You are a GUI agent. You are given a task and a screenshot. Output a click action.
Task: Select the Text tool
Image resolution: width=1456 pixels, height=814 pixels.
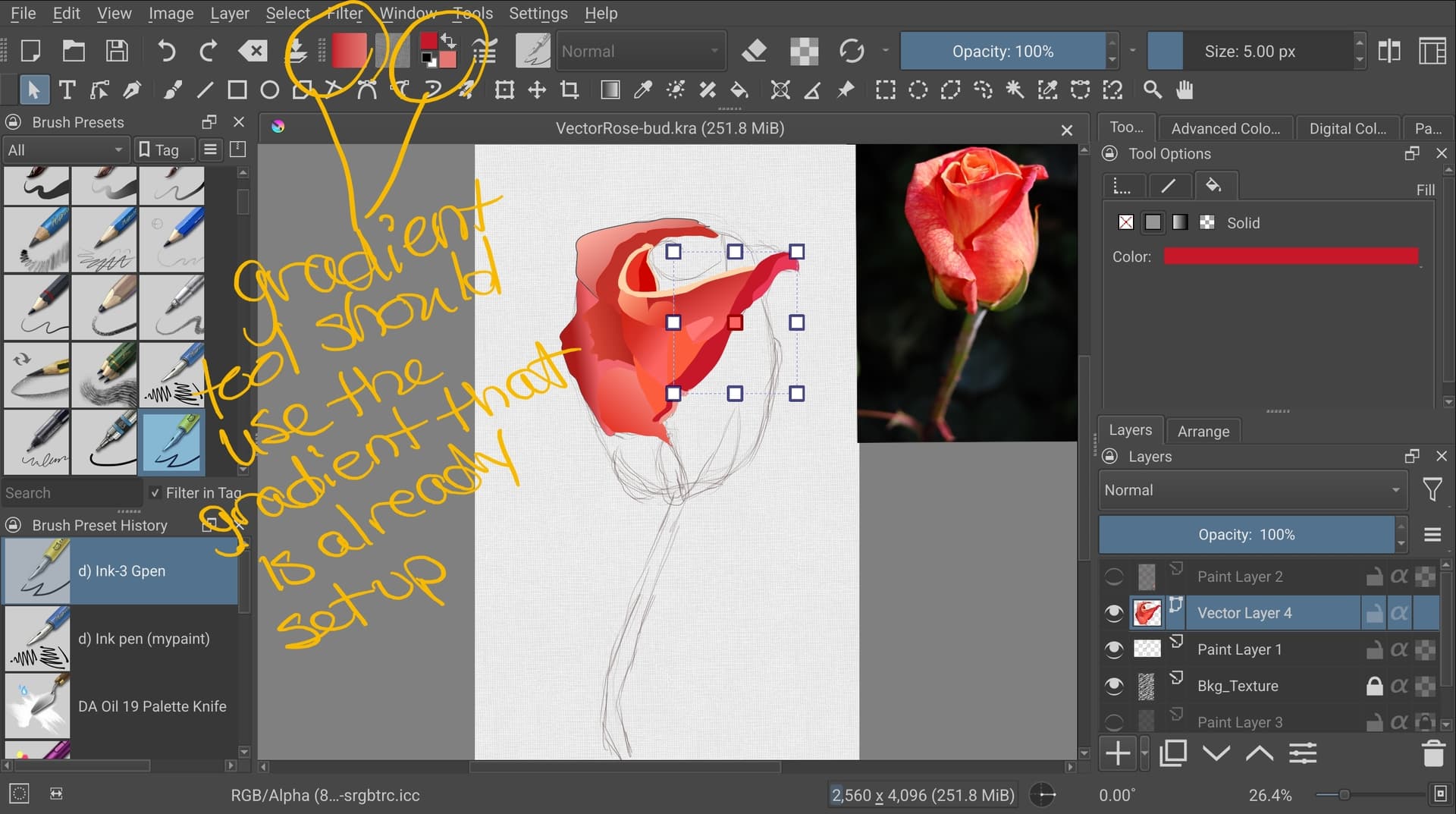pos(67,90)
